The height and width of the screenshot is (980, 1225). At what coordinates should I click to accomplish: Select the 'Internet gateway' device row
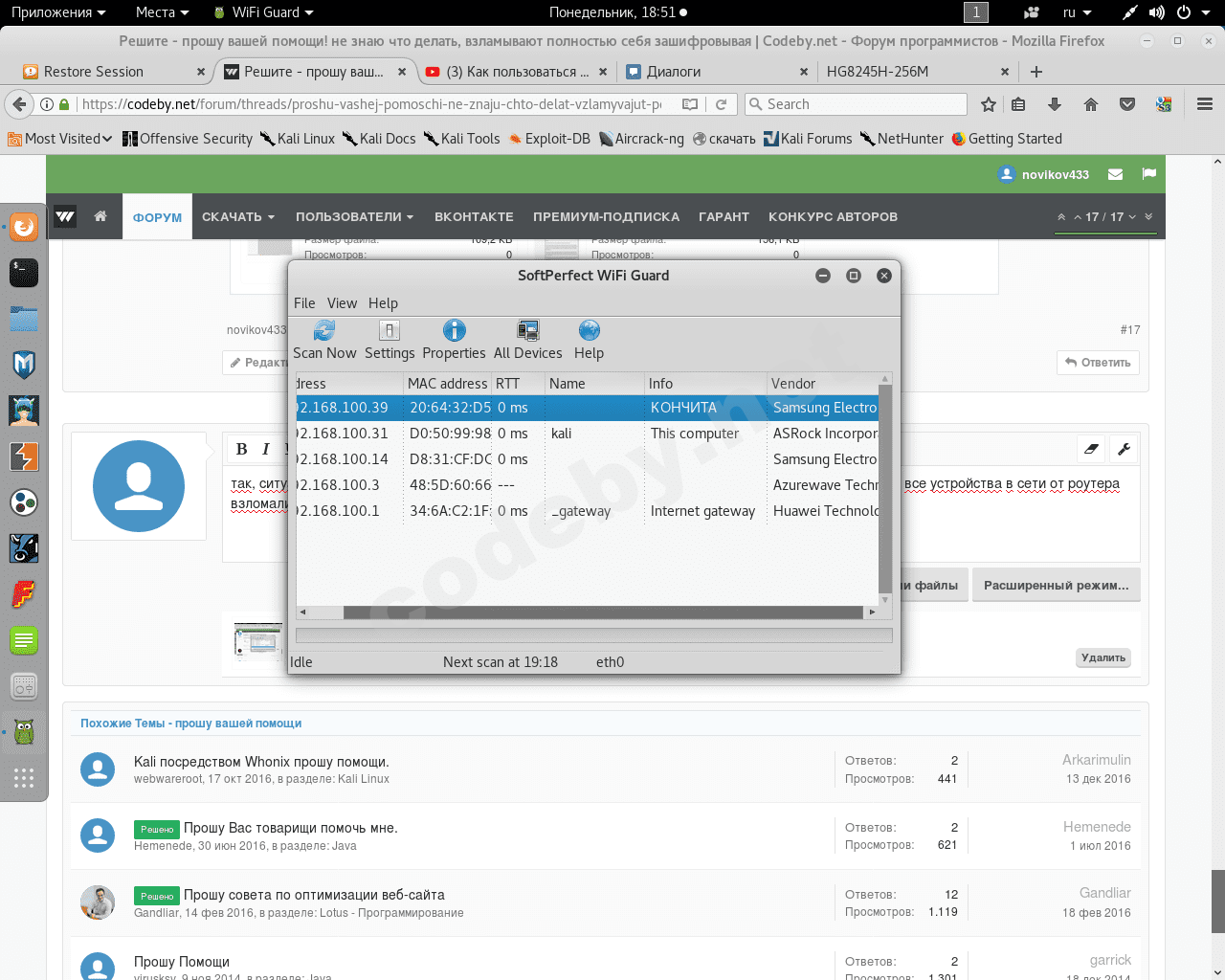(587, 511)
